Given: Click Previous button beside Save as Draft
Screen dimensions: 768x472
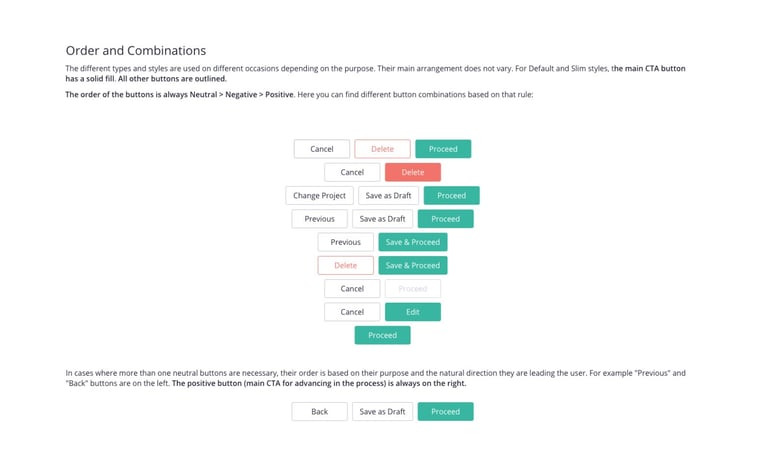Looking at the screenshot, I should pos(320,218).
